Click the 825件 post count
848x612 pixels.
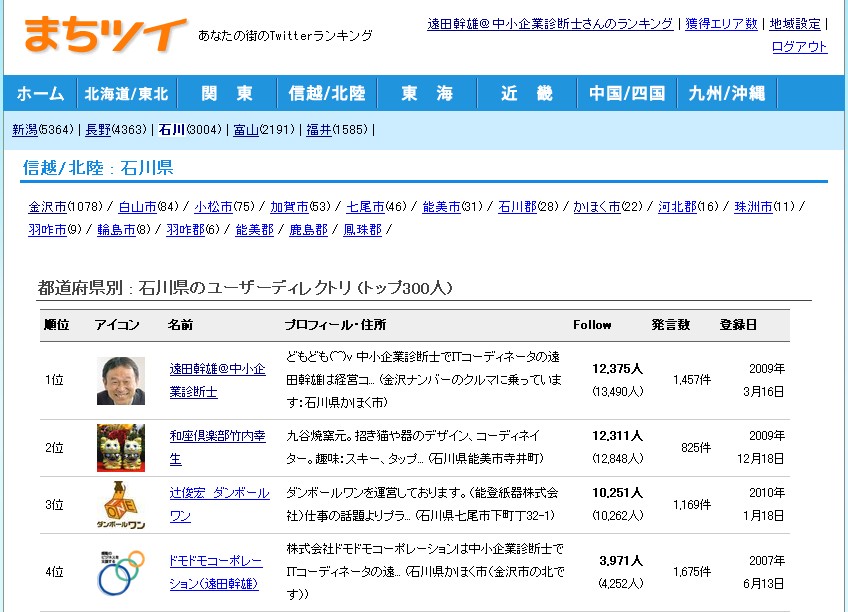click(696, 448)
